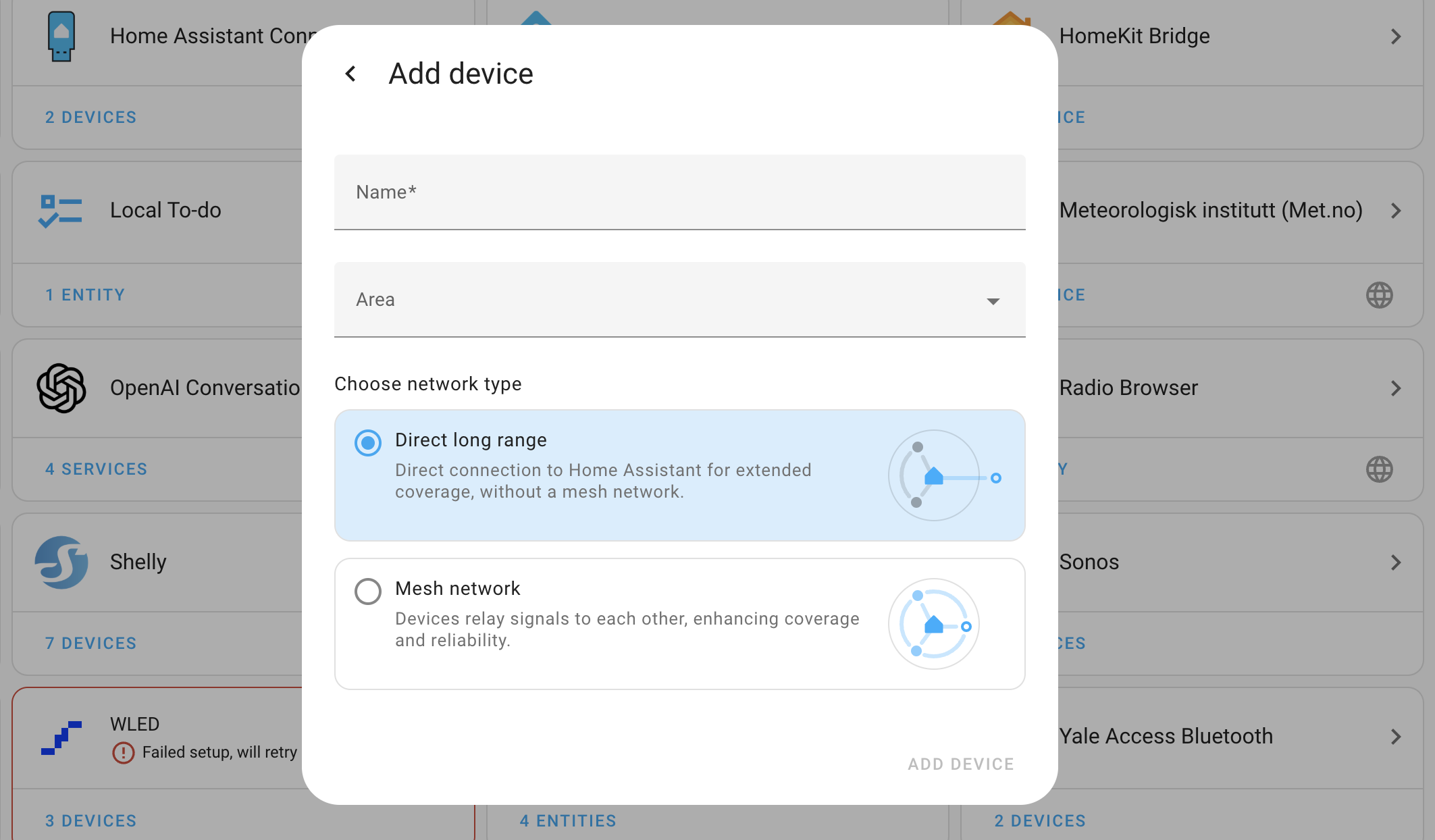The image size is (1435, 840).
Task: Select the Shelly integration icon
Action: click(59, 562)
